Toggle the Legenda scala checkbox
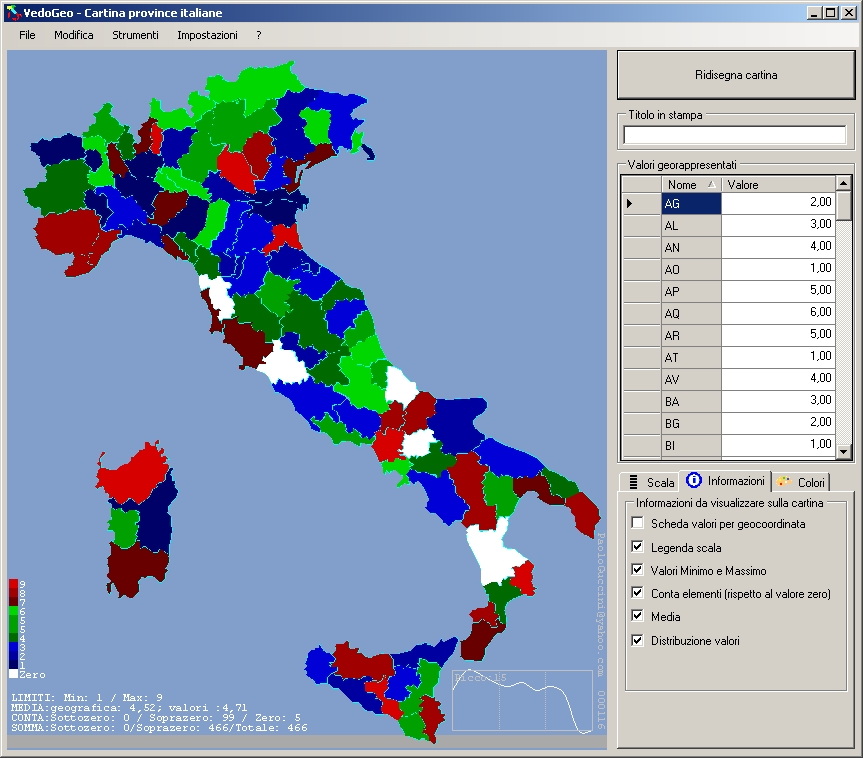This screenshot has width=863, height=758. [x=637, y=547]
